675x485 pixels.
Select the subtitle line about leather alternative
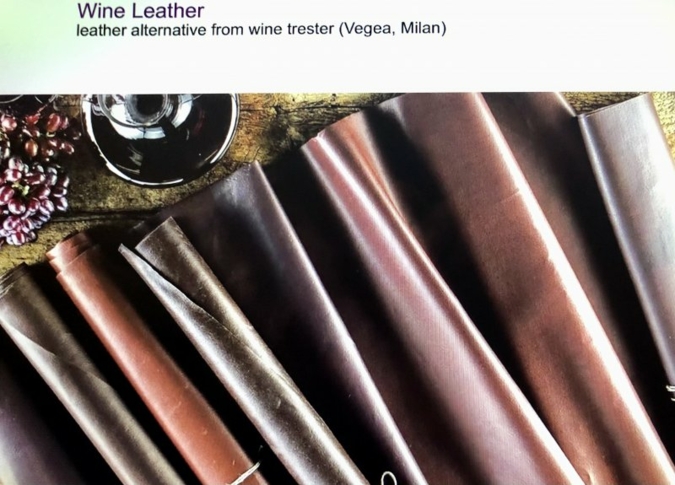click(261, 29)
